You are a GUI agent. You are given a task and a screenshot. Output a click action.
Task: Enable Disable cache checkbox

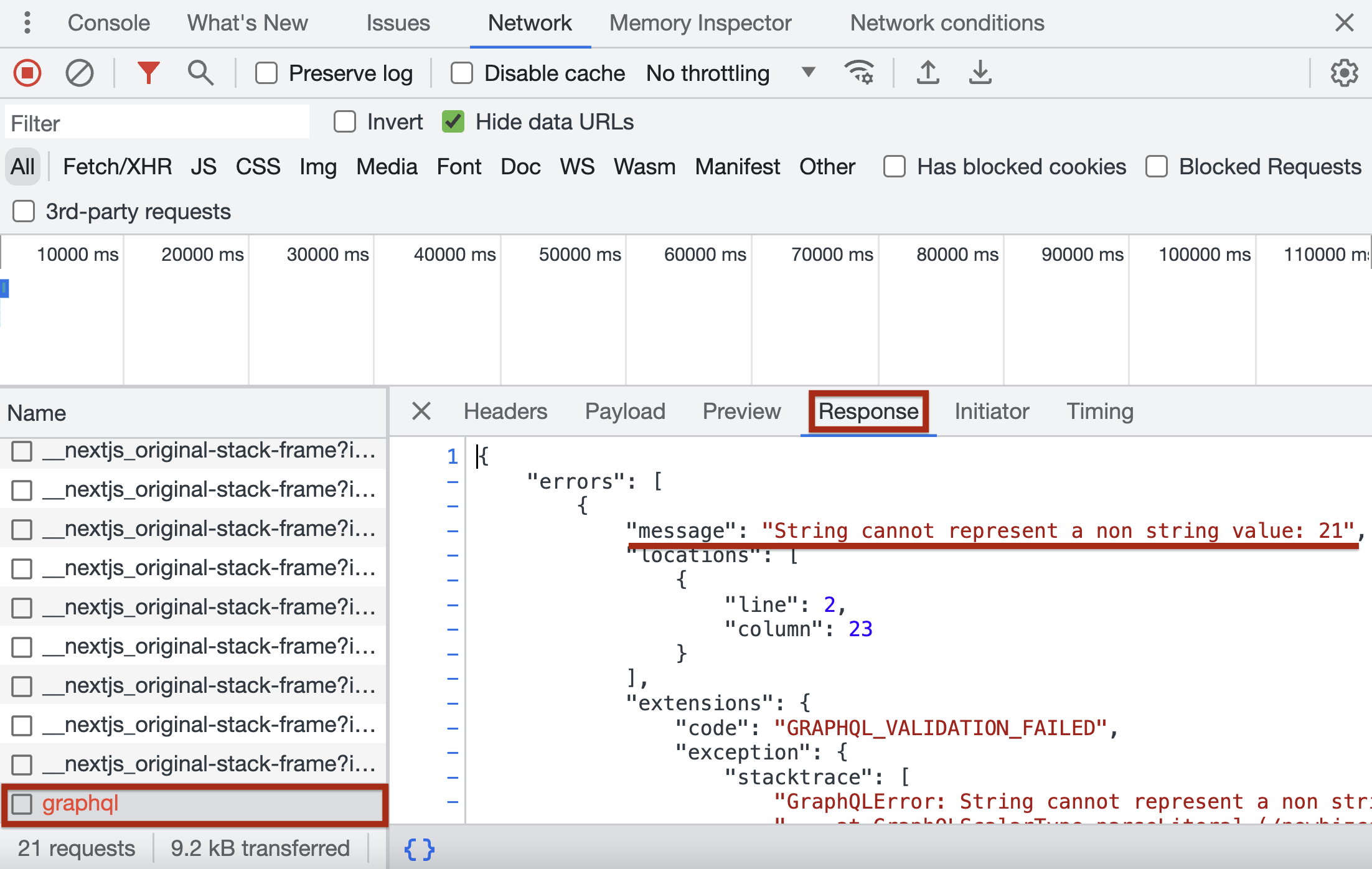point(462,73)
